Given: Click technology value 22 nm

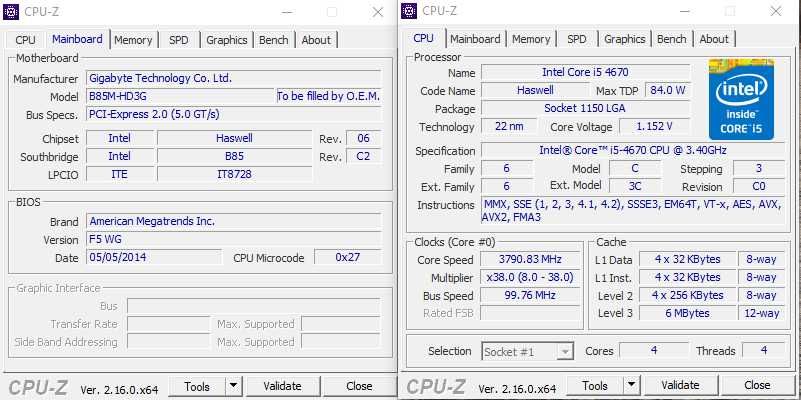Looking at the screenshot, I should click(509, 126).
